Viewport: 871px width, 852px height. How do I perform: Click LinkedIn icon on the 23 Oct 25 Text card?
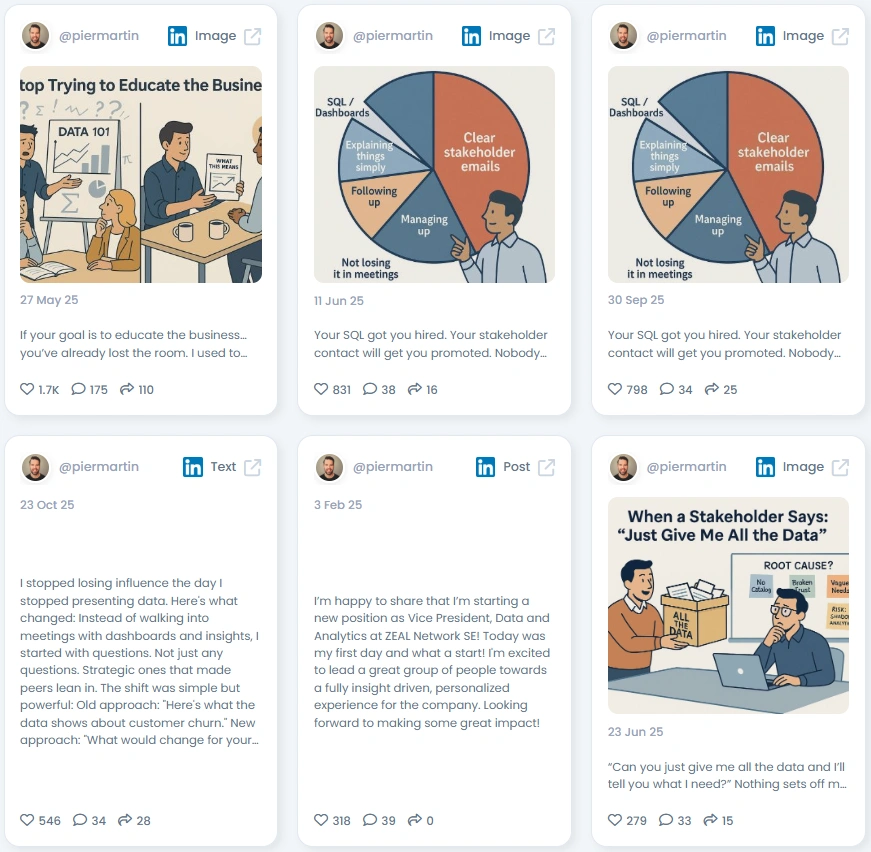193,467
